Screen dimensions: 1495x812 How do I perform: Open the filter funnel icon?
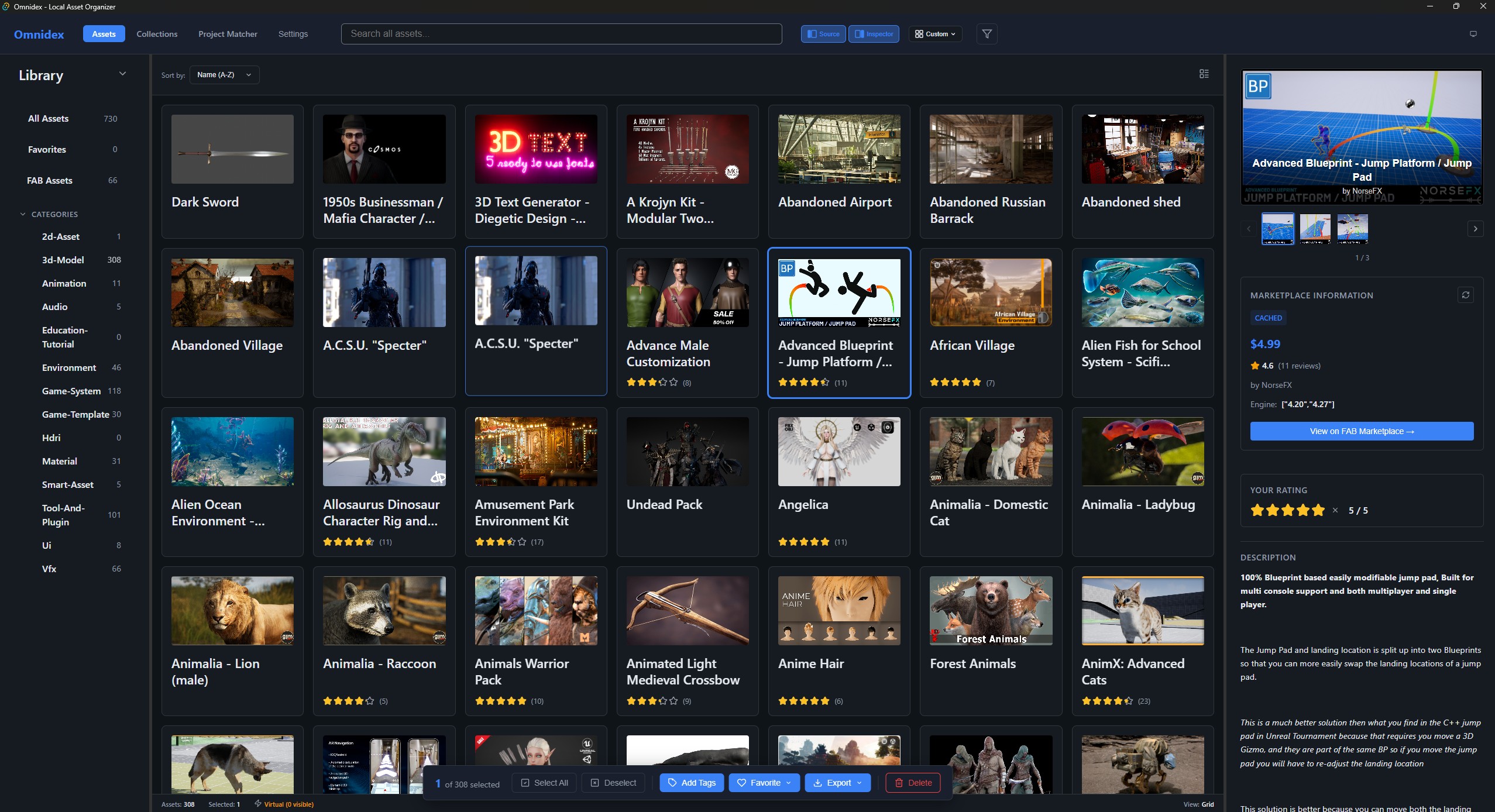tap(987, 34)
